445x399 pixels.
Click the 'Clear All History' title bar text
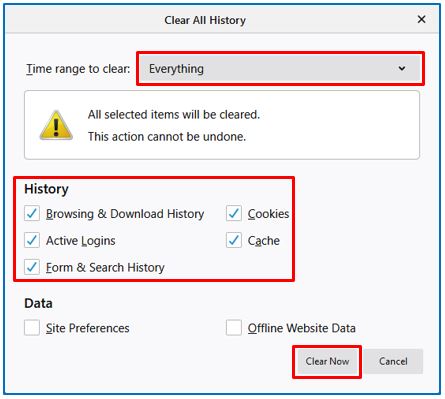point(205,20)
